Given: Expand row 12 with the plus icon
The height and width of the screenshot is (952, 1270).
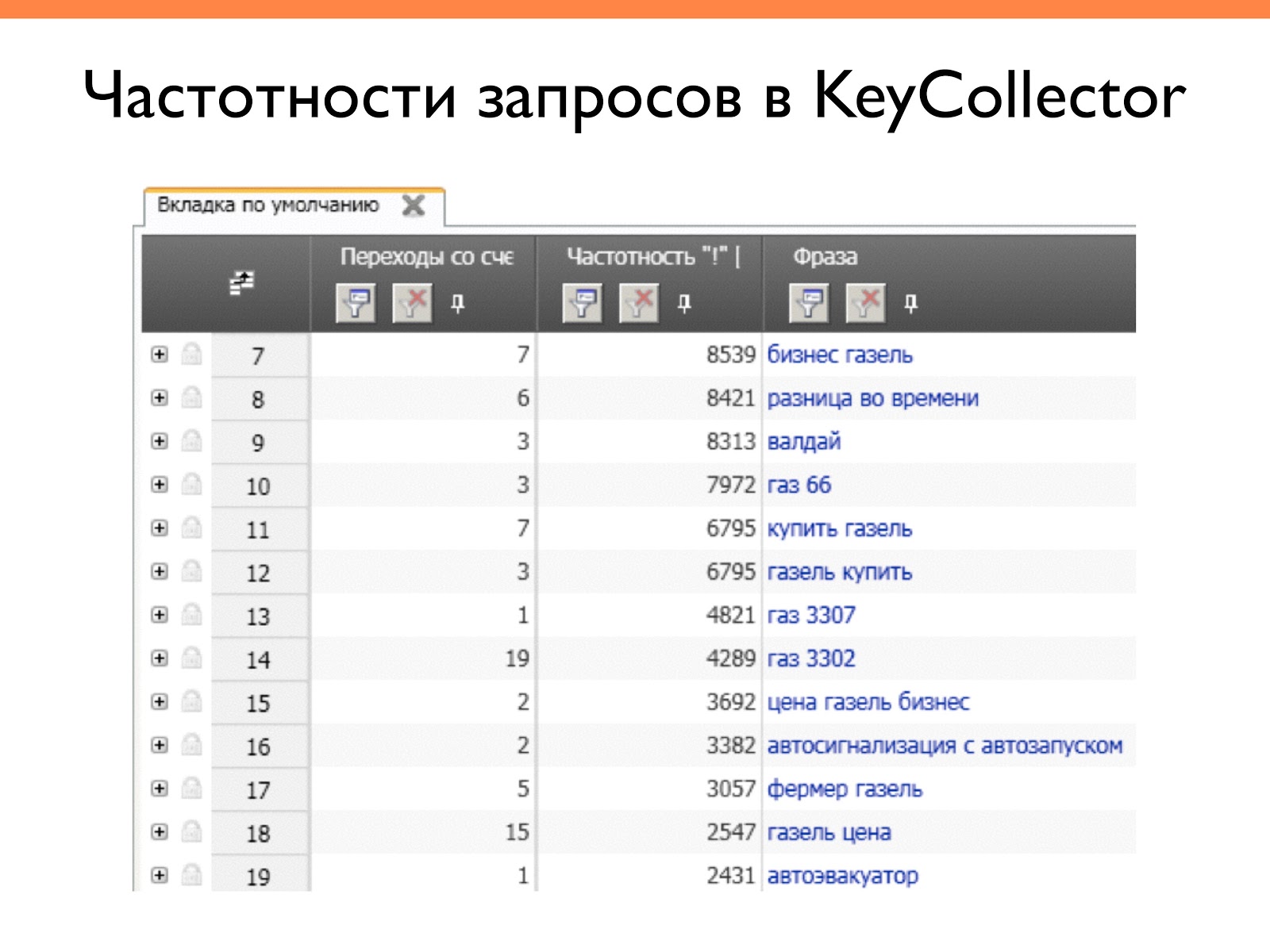Looking at the screenshot, I should (160, 572).
